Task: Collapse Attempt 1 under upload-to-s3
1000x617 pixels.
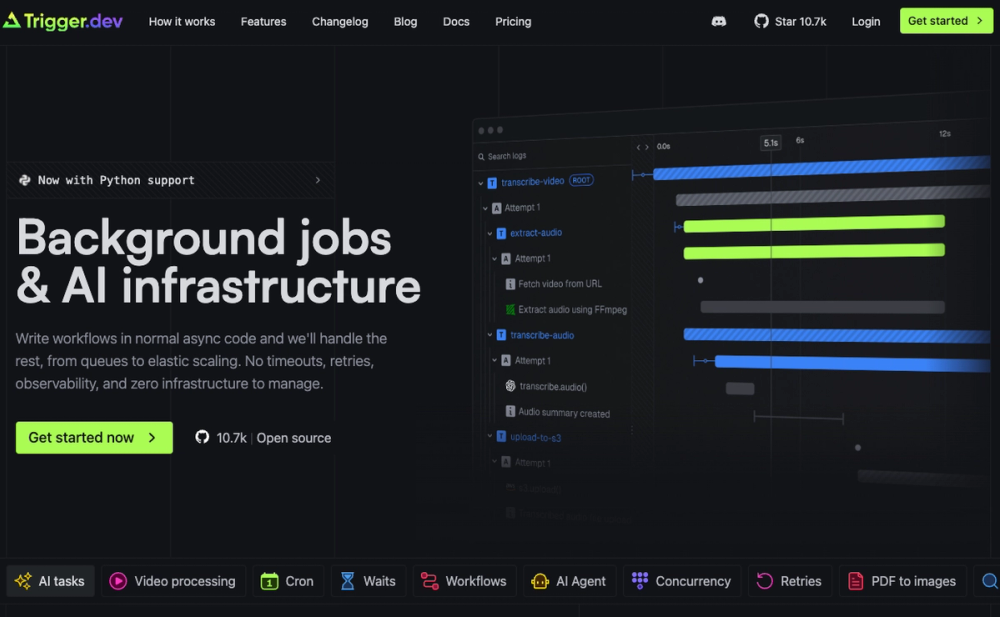Action: (494, 461)
